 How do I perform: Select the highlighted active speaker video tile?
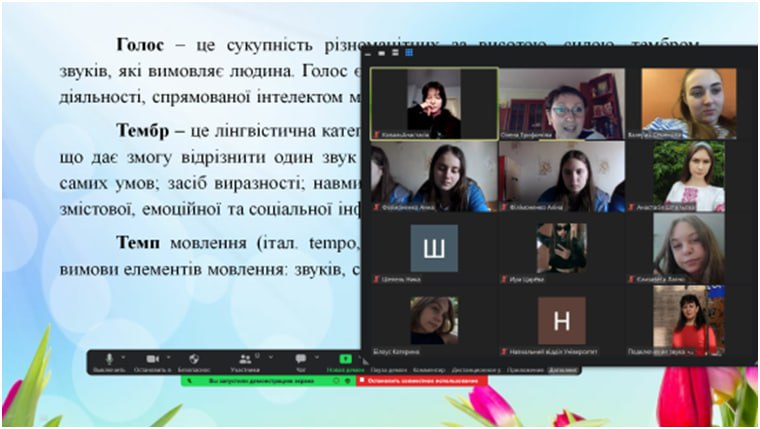(434, 103)
